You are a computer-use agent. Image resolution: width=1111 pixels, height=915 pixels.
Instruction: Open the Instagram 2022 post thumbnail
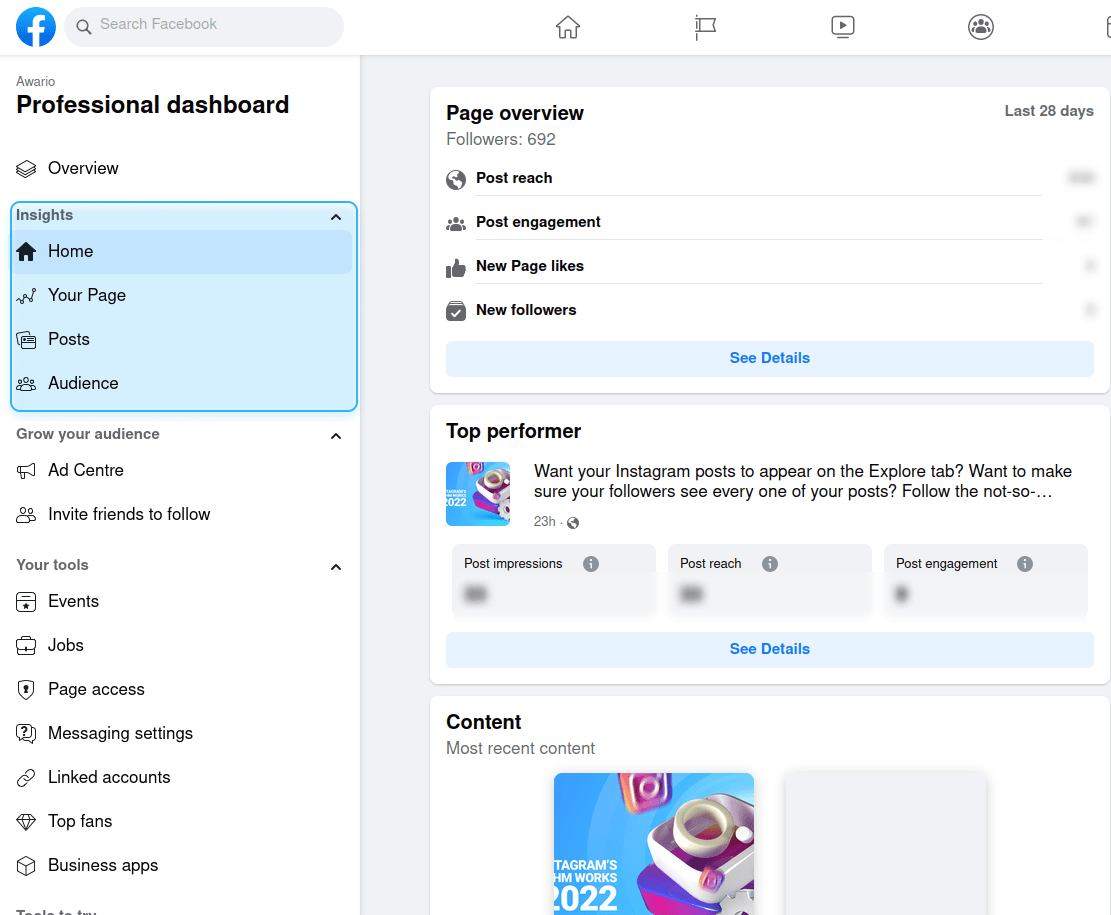[x=653, y=843]
